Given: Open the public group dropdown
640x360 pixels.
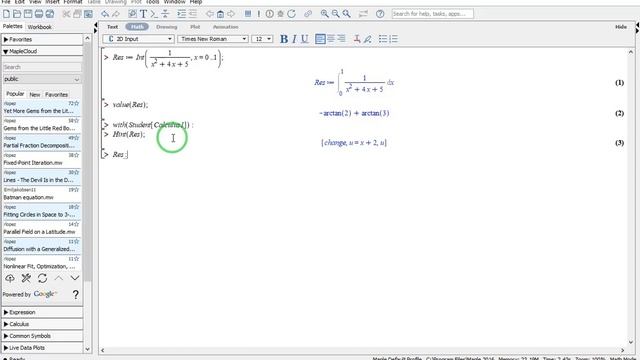Looking at the screenshot, I should pos(42,79).
